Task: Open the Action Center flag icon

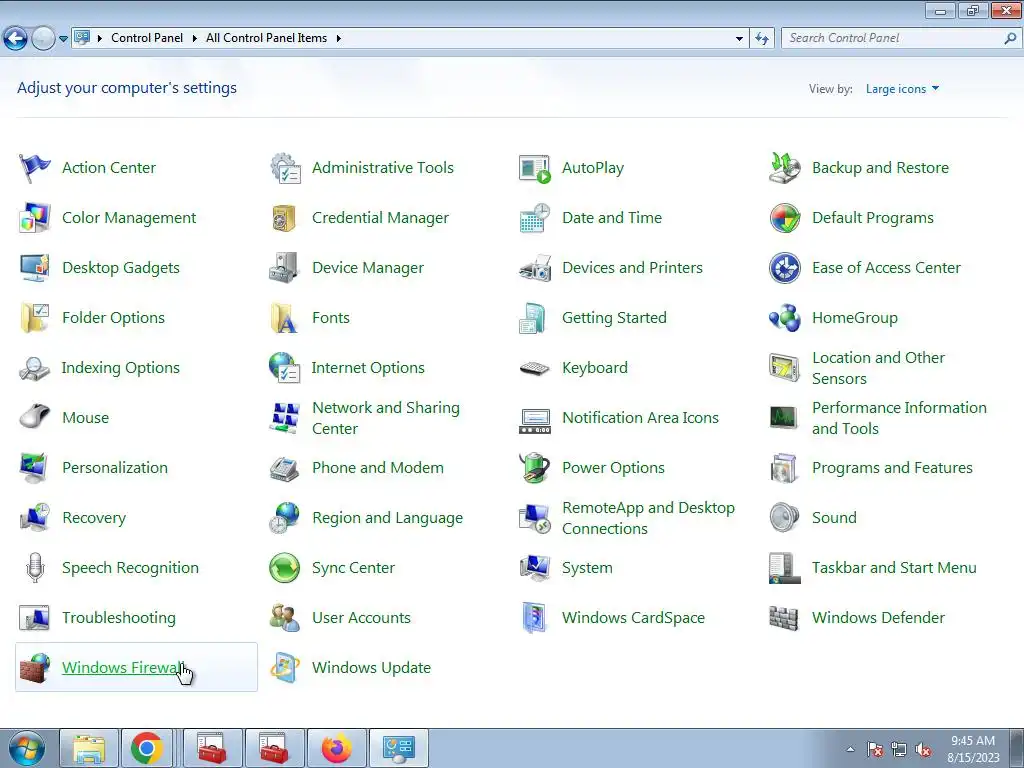Action: coord(35,168)
